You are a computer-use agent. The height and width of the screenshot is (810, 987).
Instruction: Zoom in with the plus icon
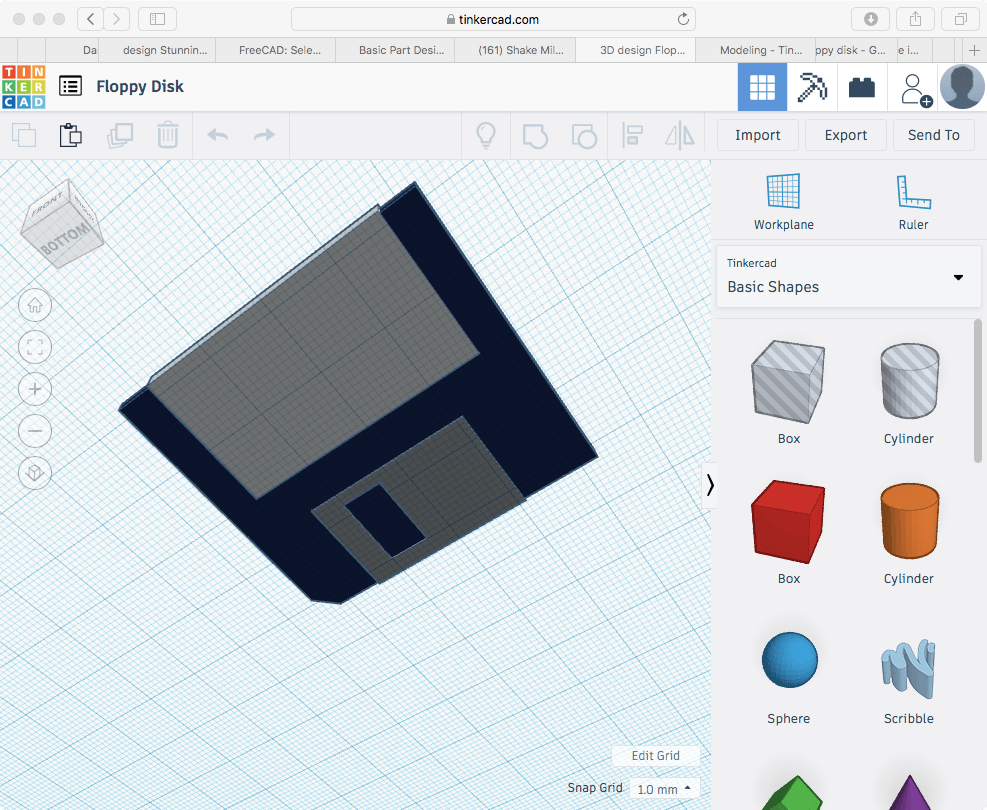(x=35, y=389)
